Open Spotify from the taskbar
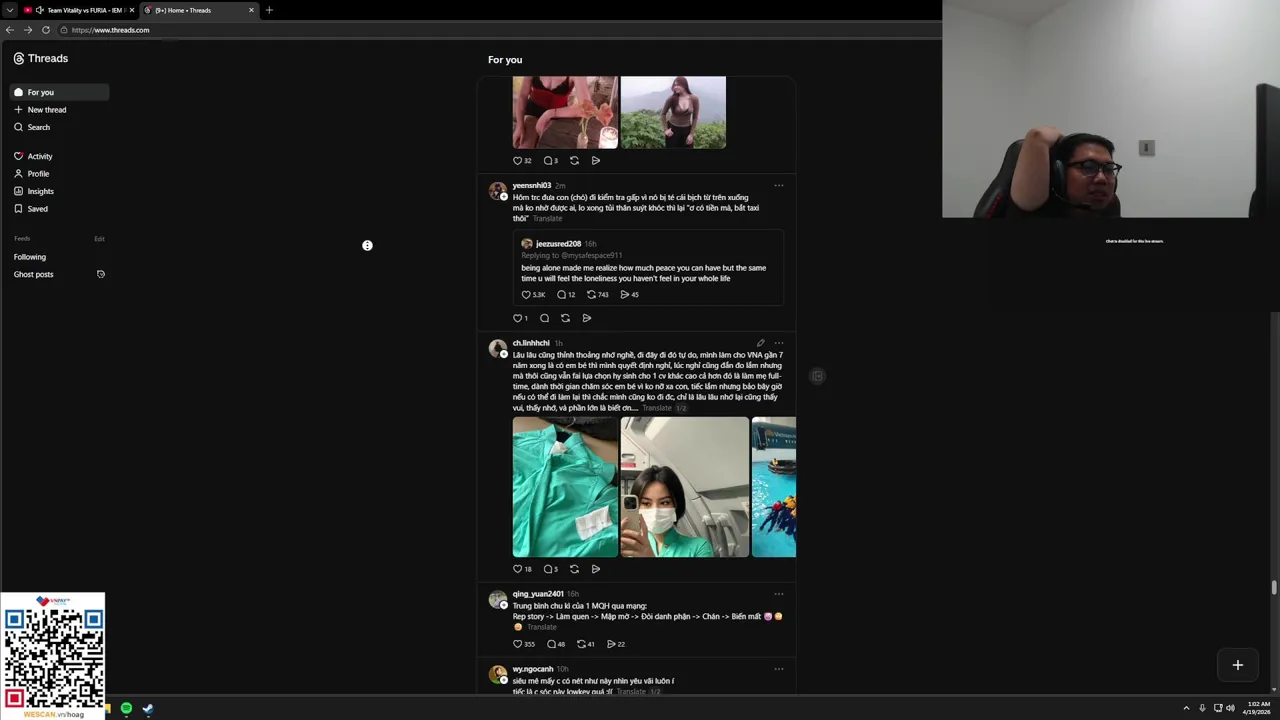1280x720 pixels. [x=126, y=709]
